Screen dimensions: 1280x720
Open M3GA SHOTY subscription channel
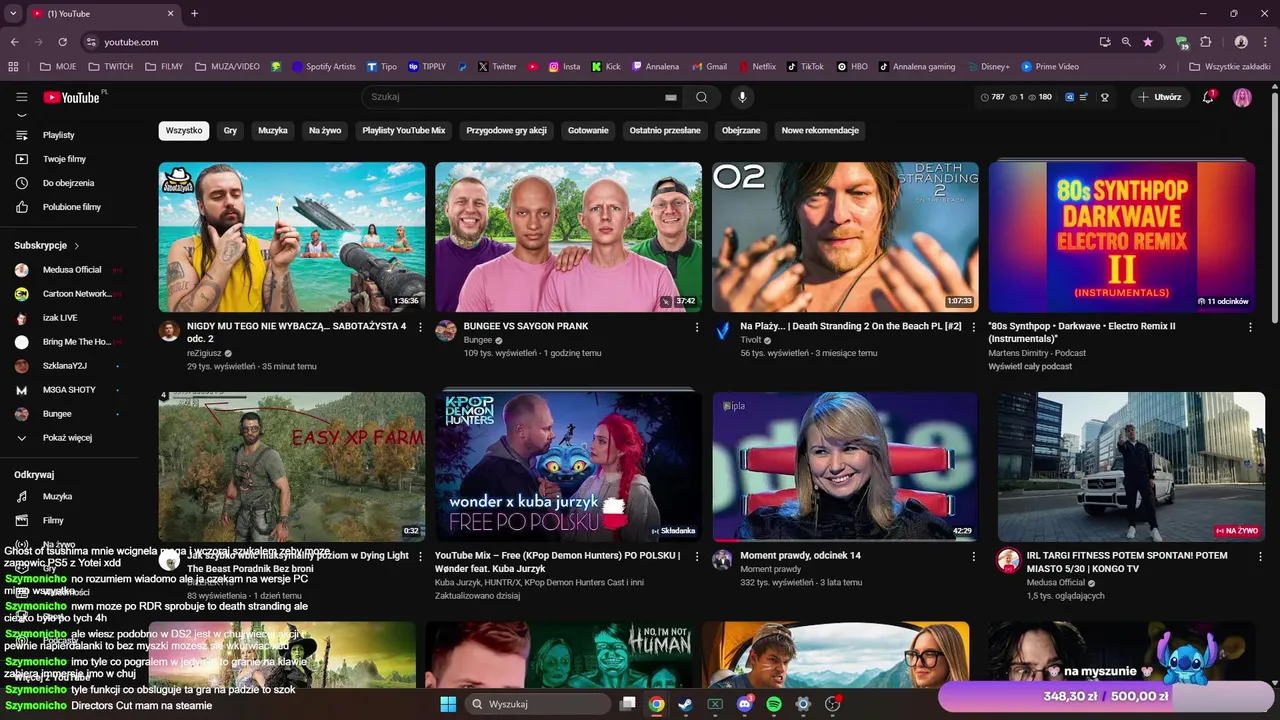click(x=68, y=390)
